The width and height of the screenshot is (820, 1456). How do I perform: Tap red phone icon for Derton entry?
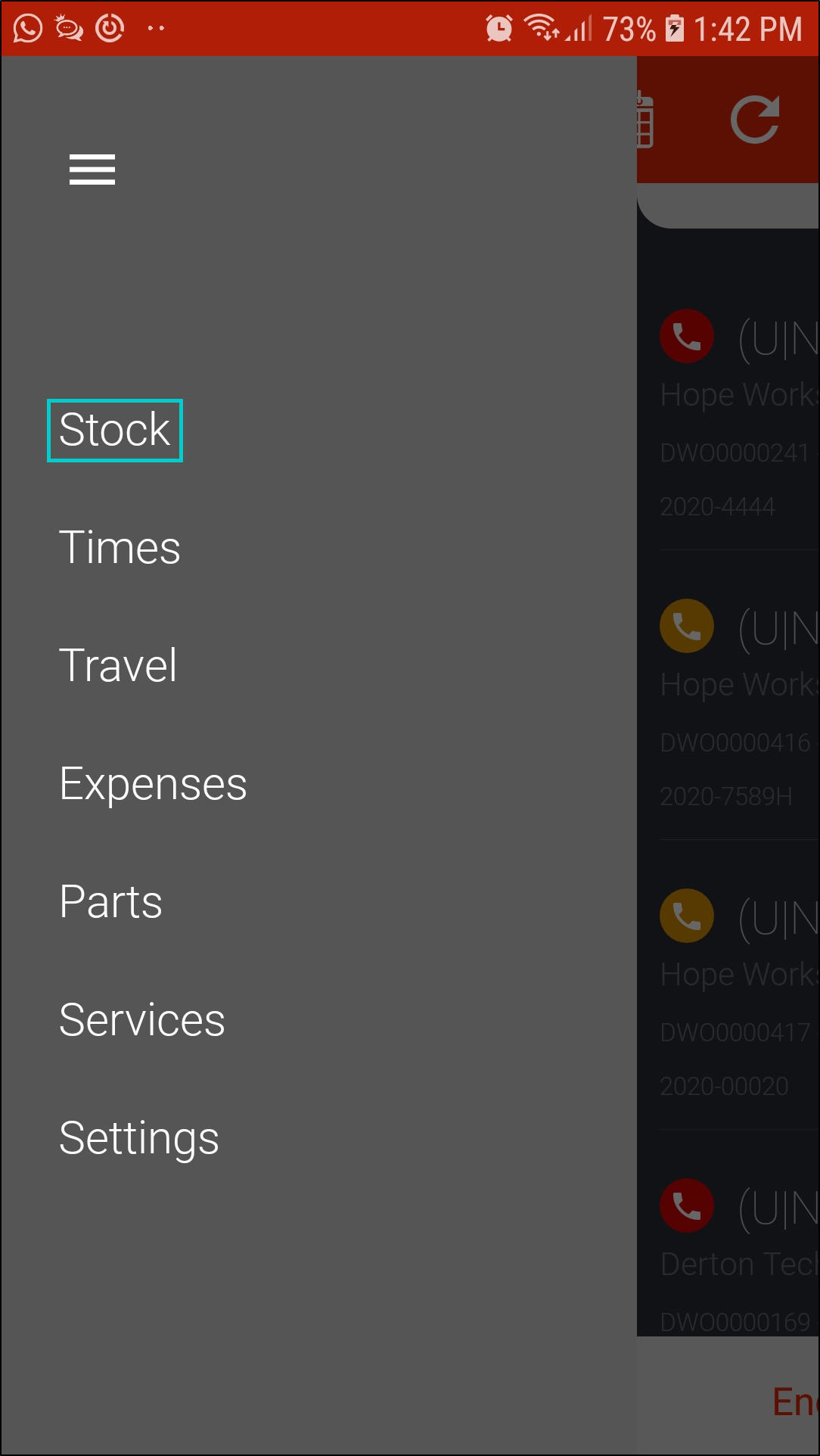pos(687,1206)
